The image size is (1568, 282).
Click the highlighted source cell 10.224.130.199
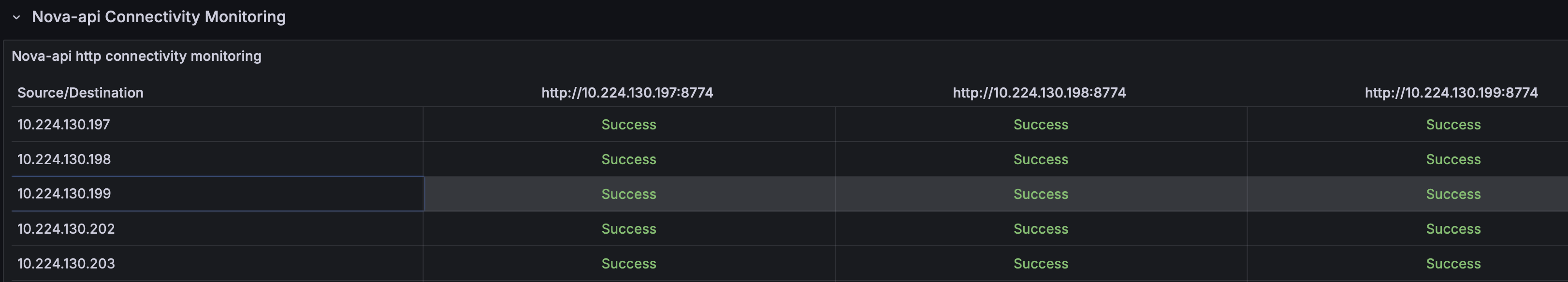(64, 194)
